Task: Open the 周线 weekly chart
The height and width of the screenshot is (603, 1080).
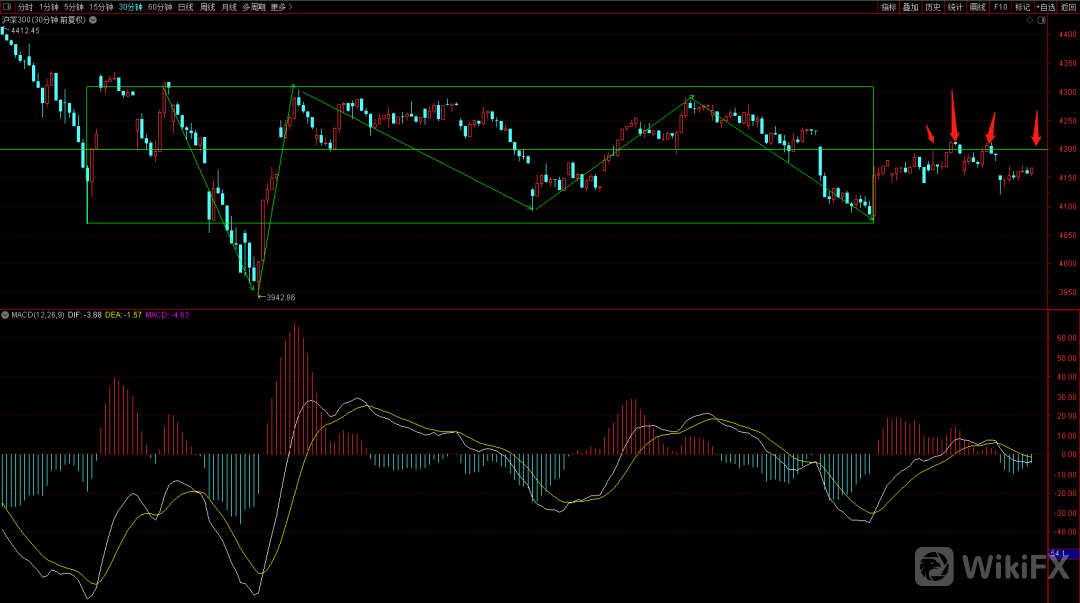Action: tap(207, 7)
